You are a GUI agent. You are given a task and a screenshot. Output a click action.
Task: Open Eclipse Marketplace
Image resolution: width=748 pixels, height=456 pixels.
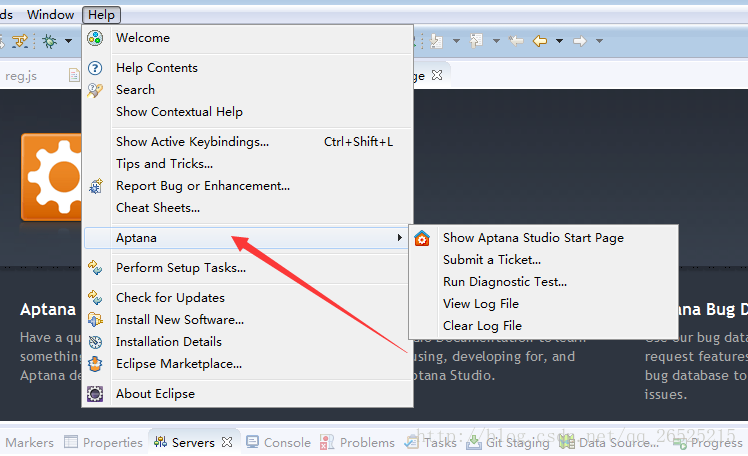click(247, 363)
